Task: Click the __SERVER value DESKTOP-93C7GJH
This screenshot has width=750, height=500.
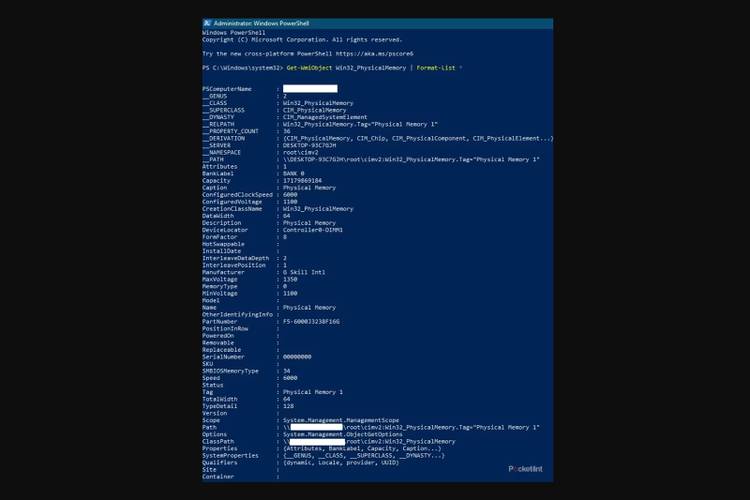Action: (x=309, y=145)
